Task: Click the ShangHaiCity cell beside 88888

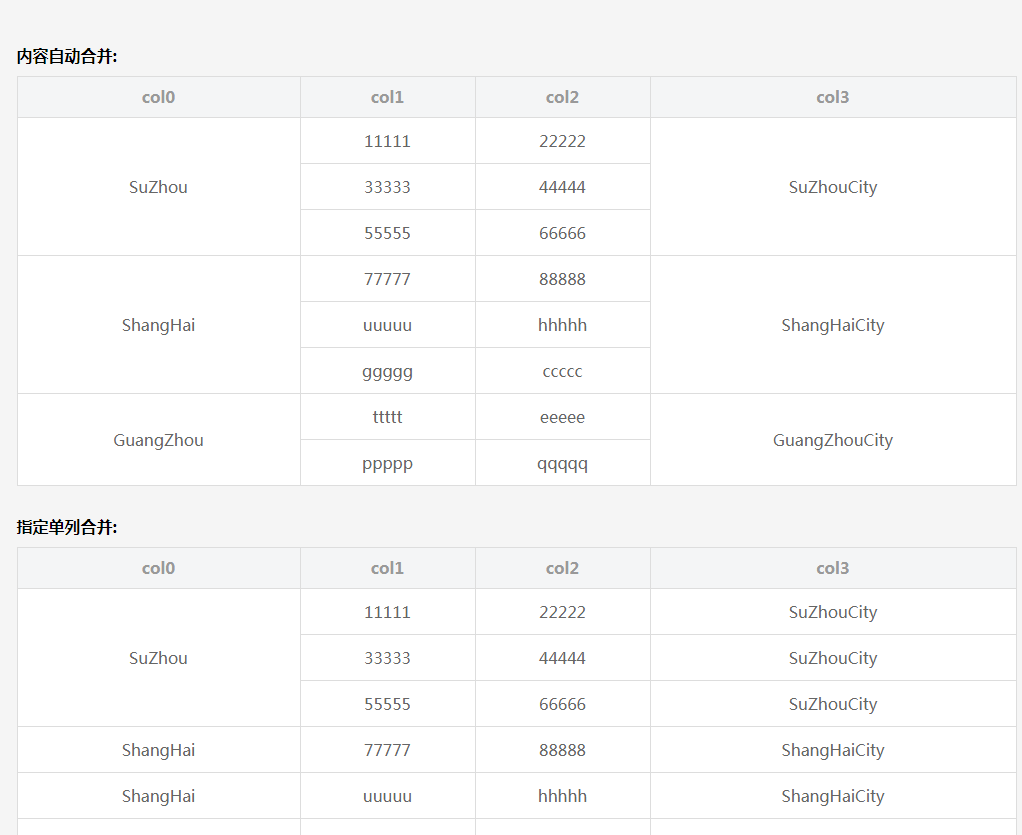Action: tap(832, 749)
